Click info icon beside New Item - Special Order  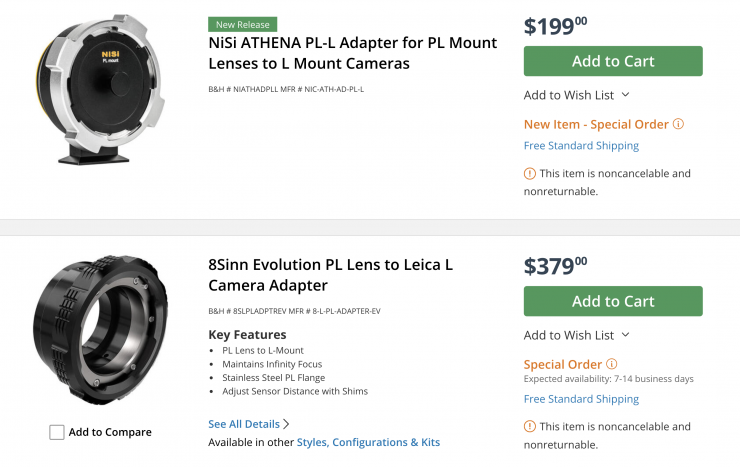678,125
